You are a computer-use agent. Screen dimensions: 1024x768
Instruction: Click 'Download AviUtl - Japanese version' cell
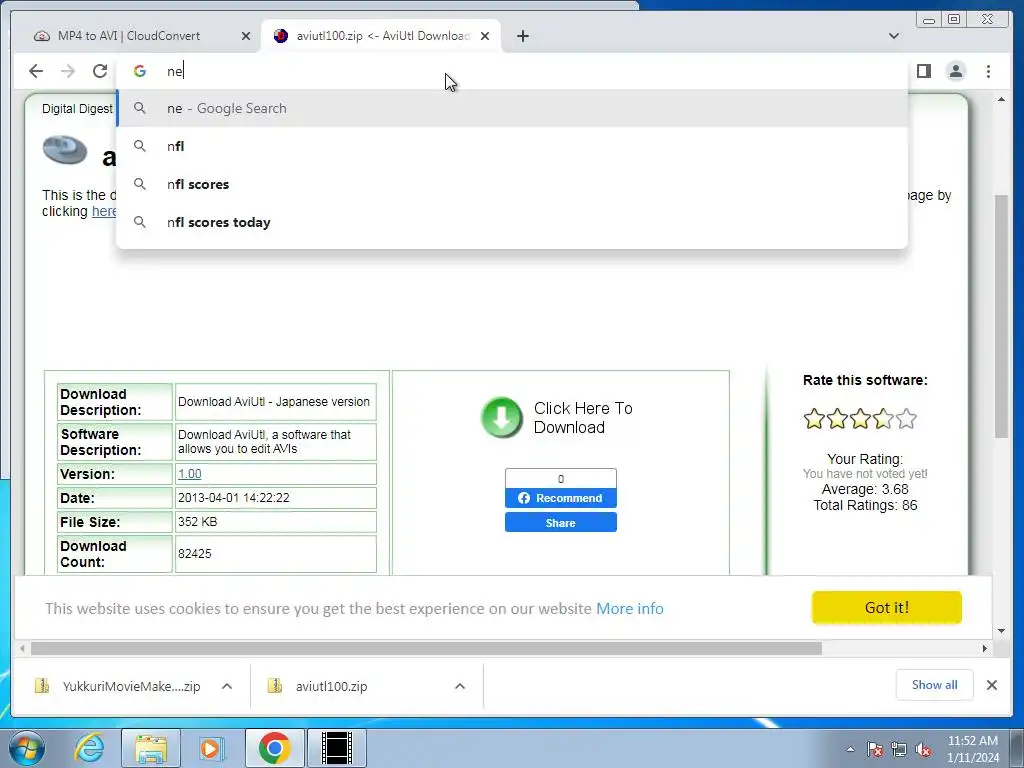pyautogui.click(x=276, y=402)
